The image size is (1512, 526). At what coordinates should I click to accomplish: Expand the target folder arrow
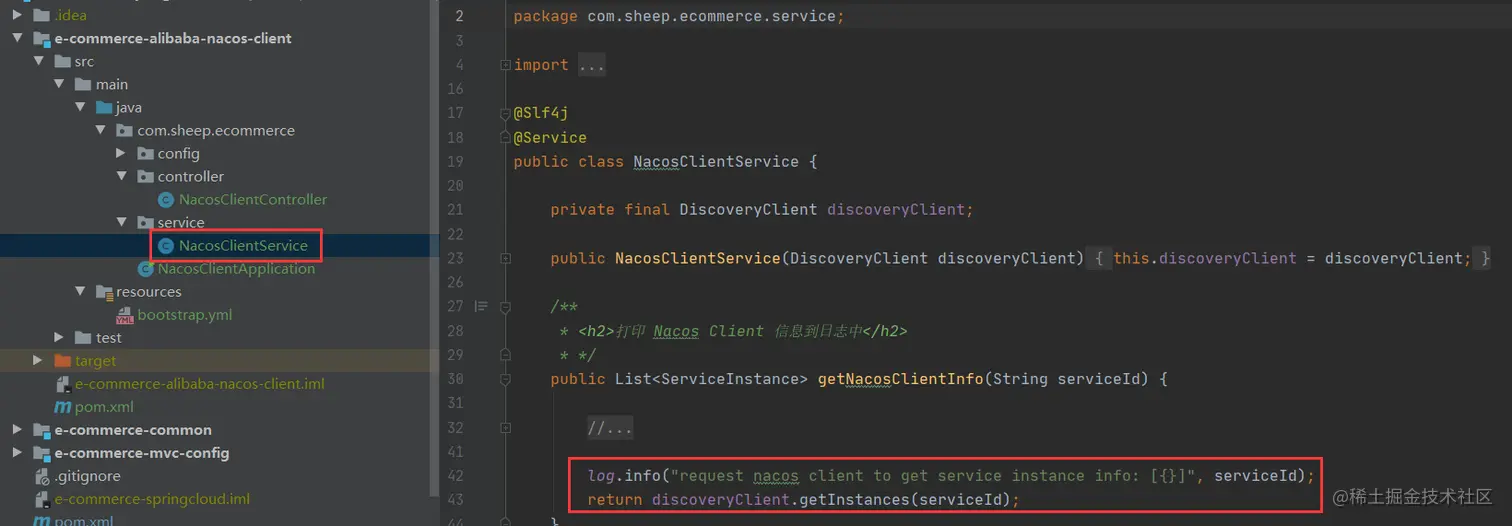click(38, 360)
